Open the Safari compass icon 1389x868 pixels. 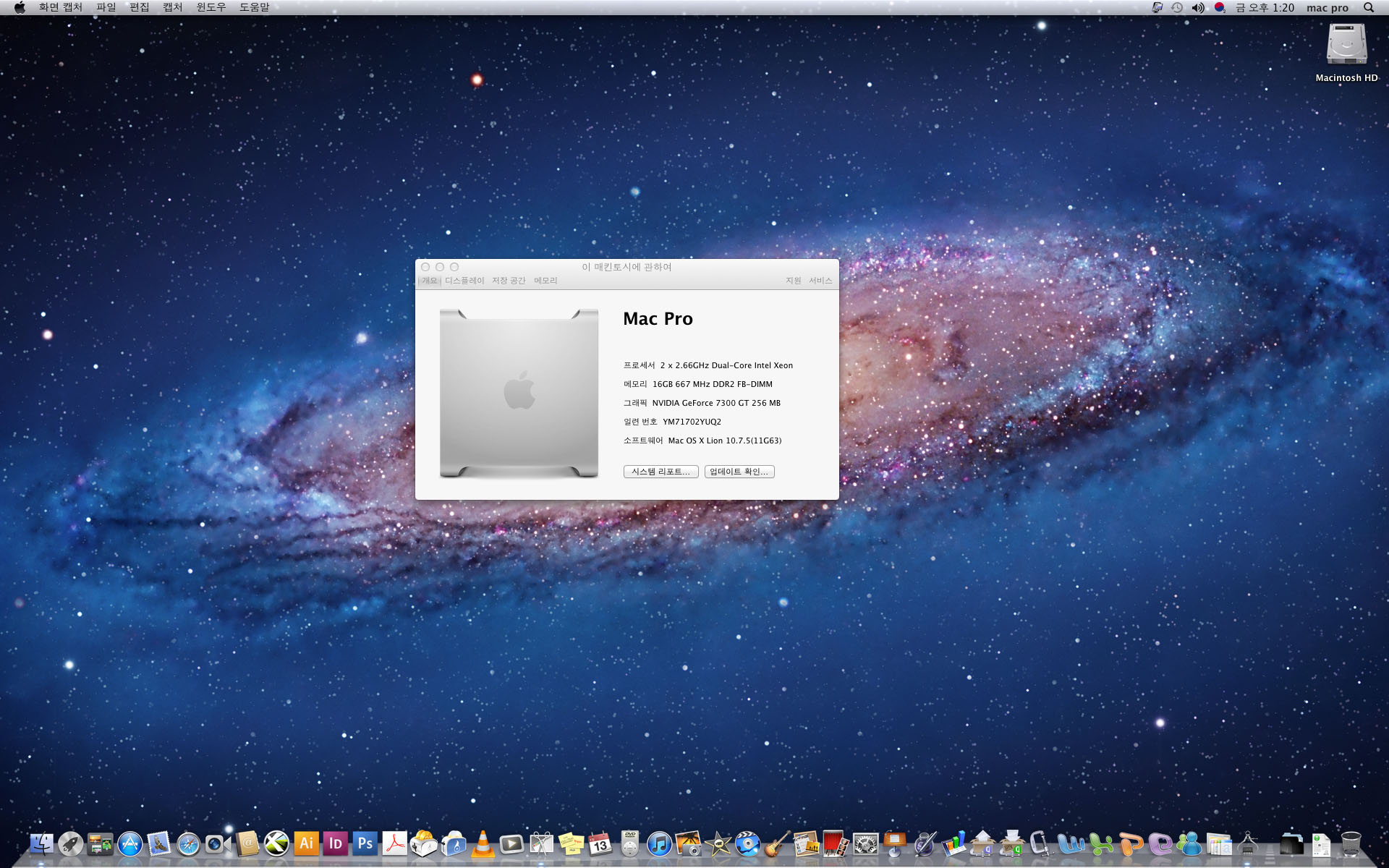188,843
